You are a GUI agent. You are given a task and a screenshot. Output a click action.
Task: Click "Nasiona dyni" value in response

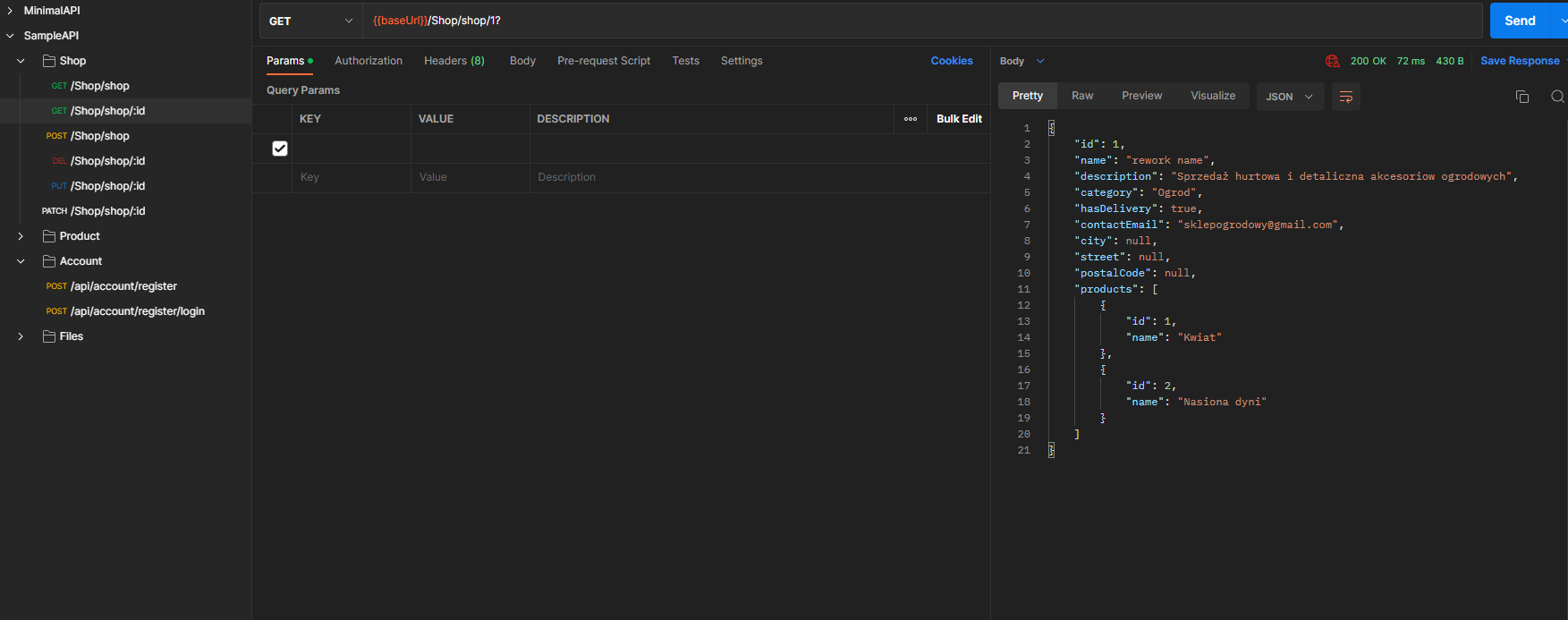tap(1222, 402)
